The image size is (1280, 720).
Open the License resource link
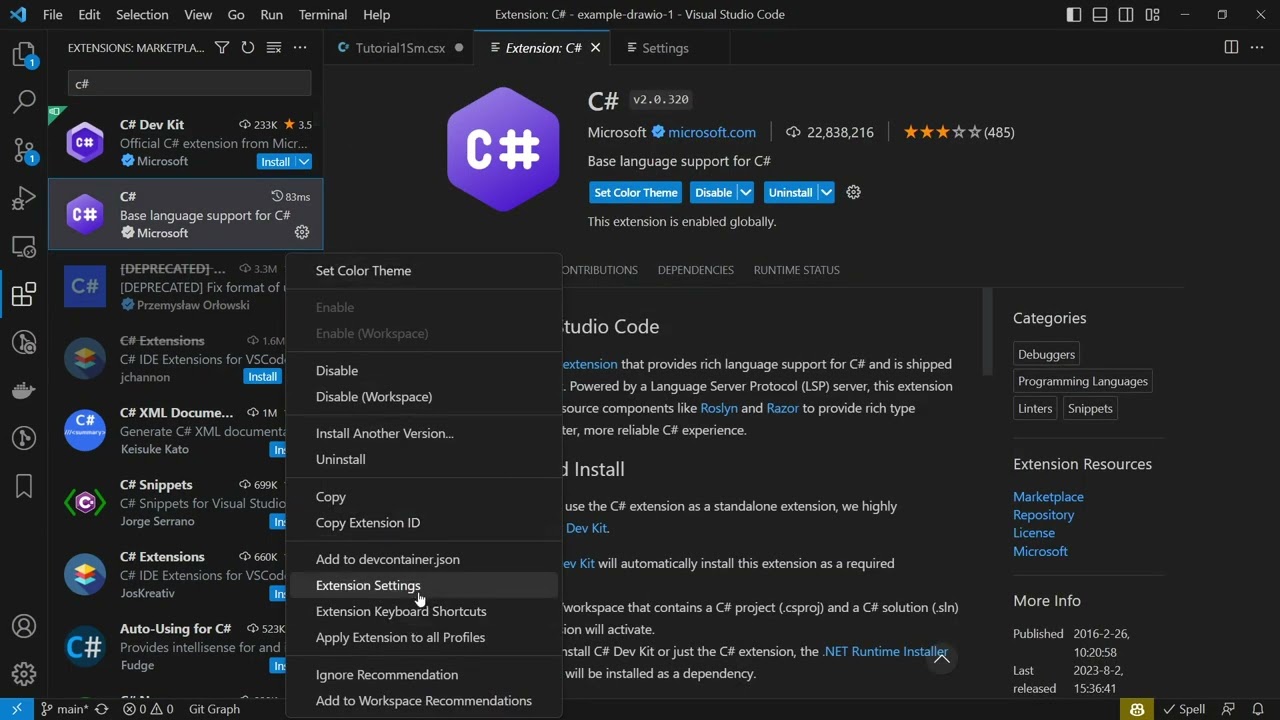(1034, 533)
